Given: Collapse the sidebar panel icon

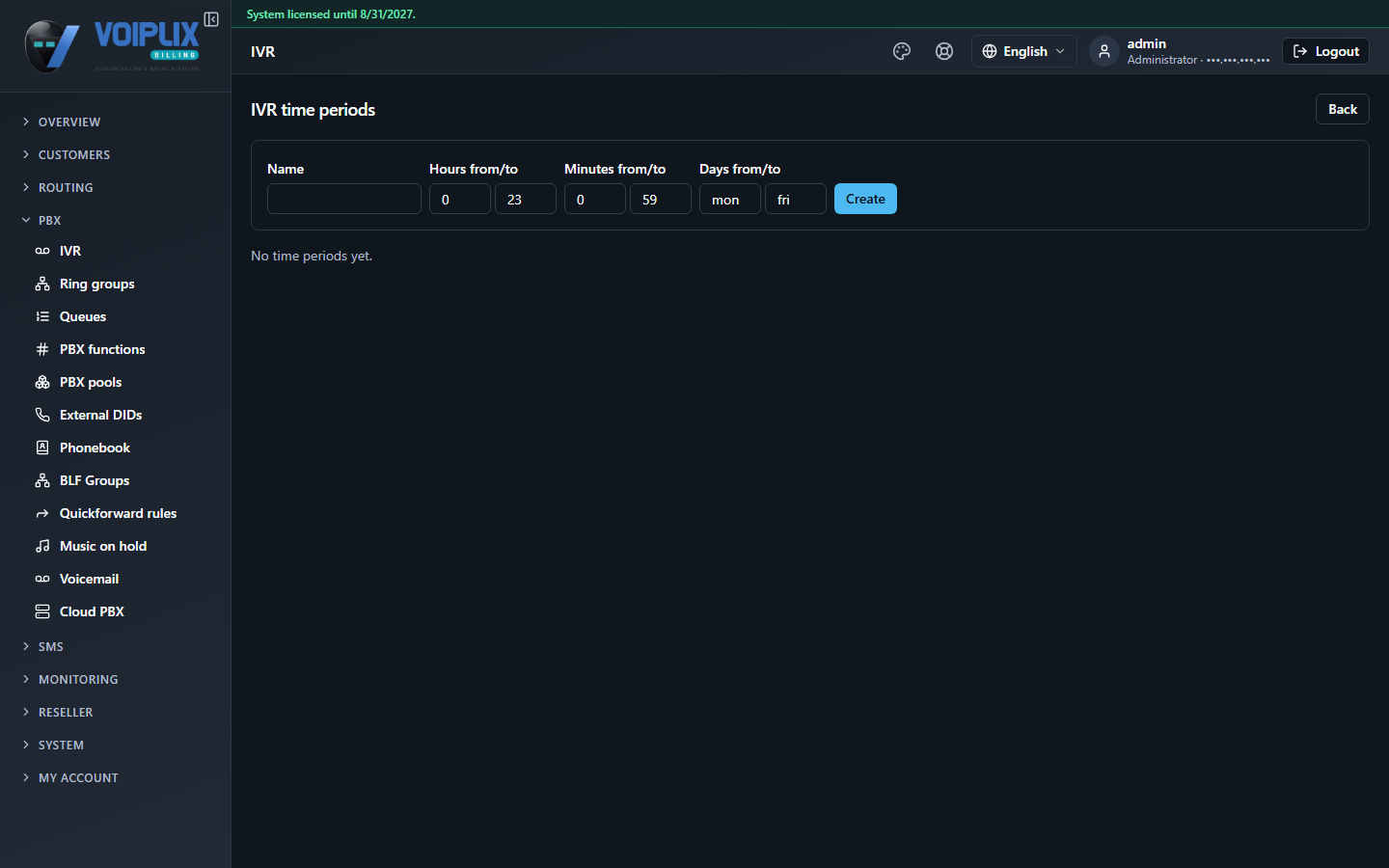Looking at the screenshot, I should pyautogui.click(x=211, y=19).
